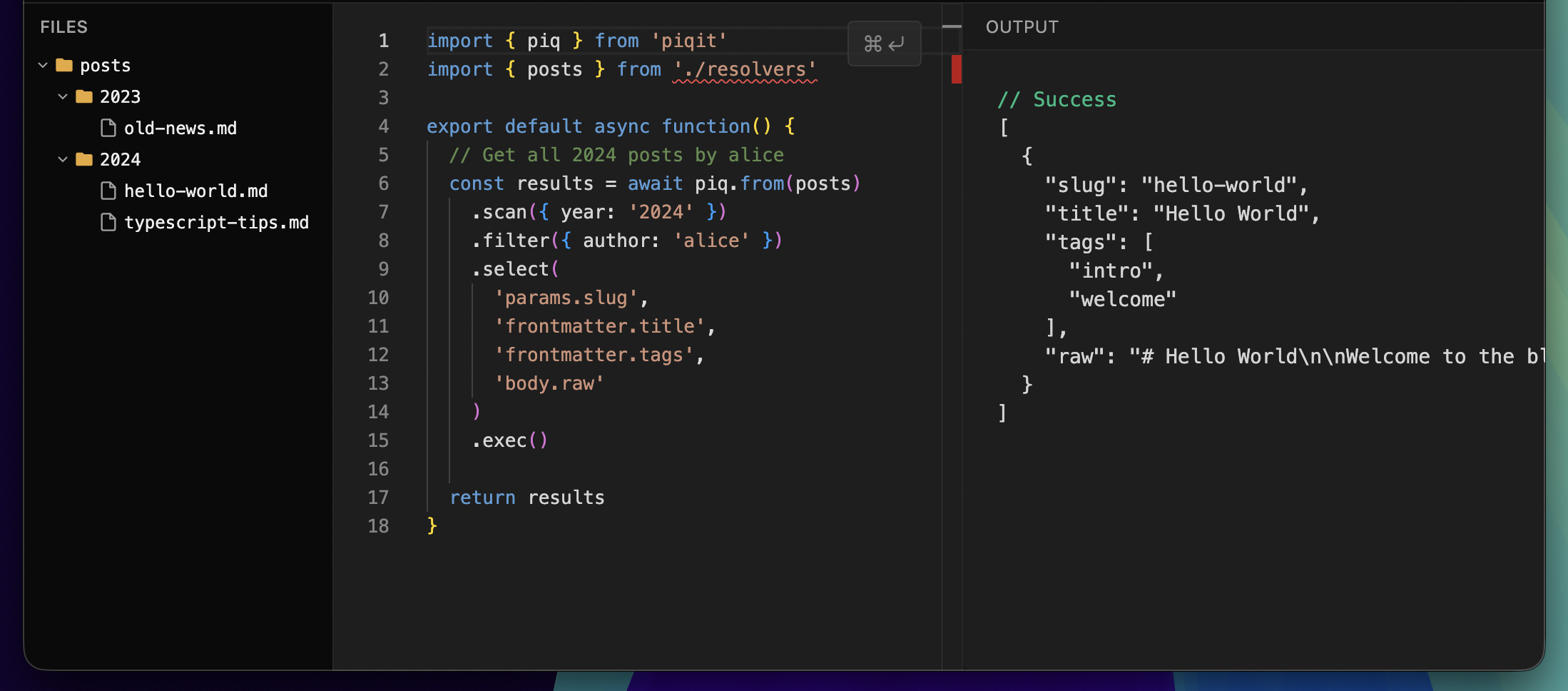The image size is (1568, 691).
Task: Click the OUTPUT panel header
Action: [1022, 27]
